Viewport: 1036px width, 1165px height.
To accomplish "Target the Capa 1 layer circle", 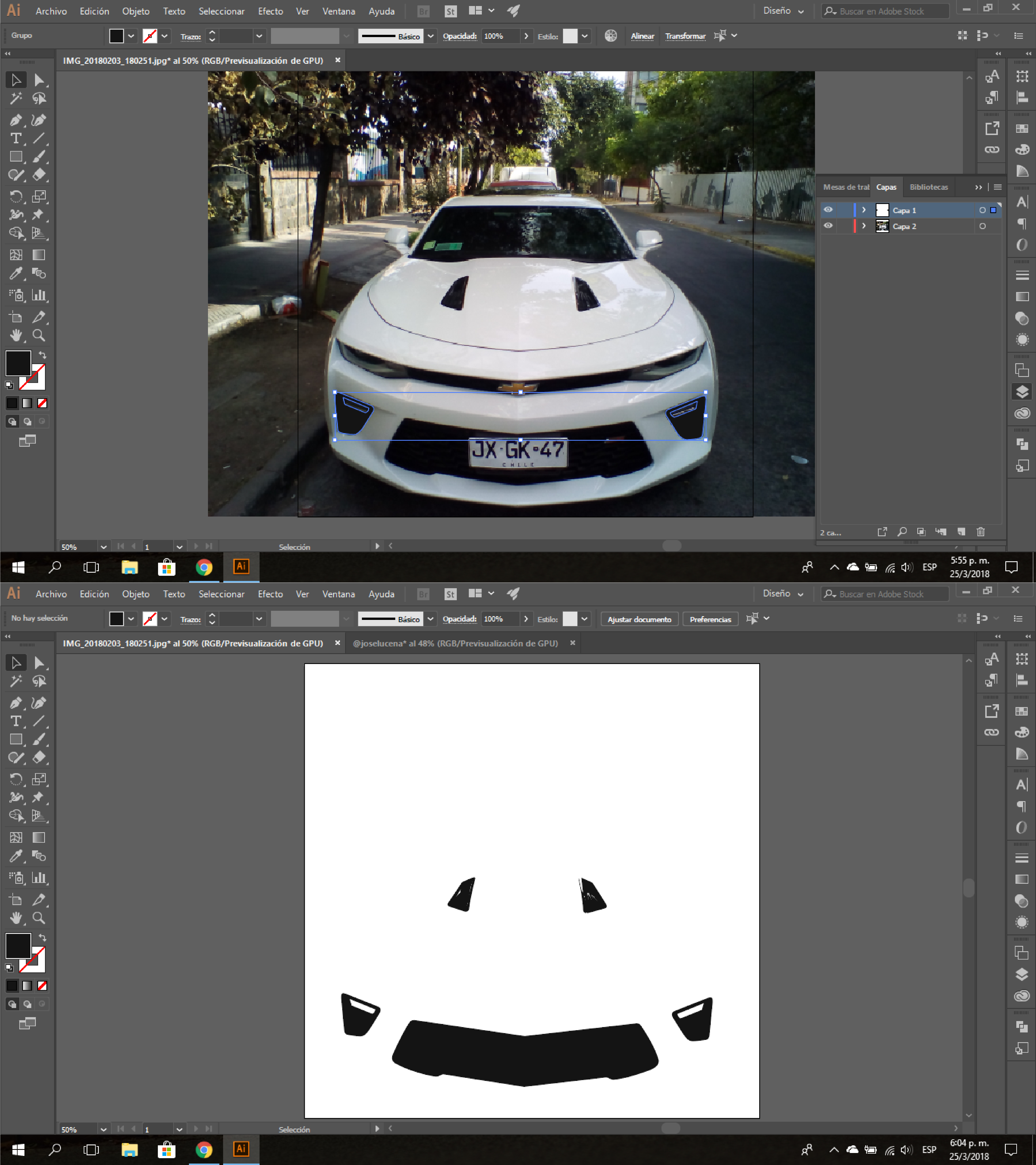I will 982,210.
